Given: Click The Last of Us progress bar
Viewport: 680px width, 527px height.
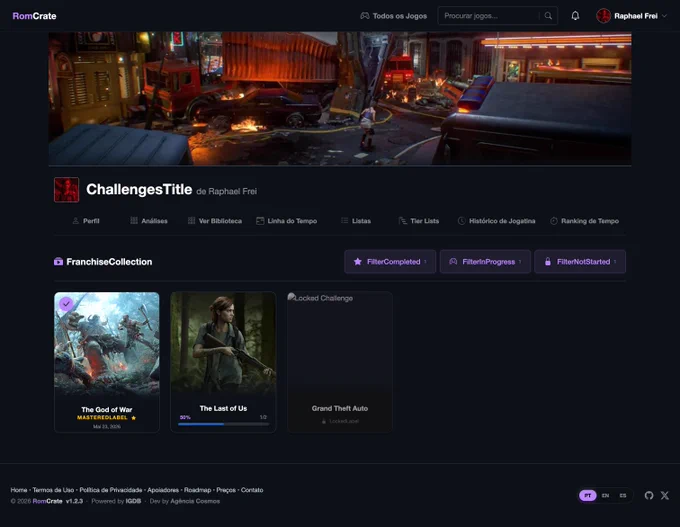Looking at the screenshot, I should point(223,424).
